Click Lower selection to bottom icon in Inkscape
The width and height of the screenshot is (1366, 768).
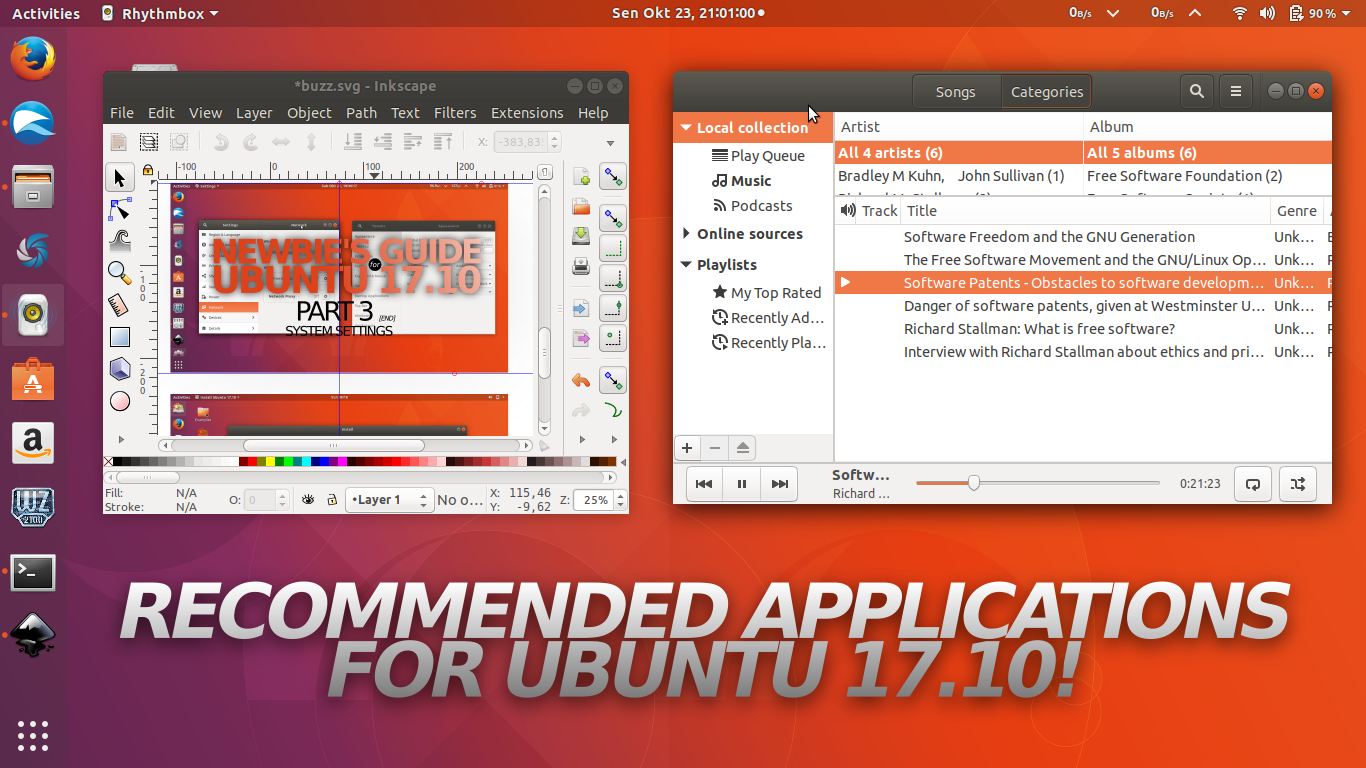point(353,142)
